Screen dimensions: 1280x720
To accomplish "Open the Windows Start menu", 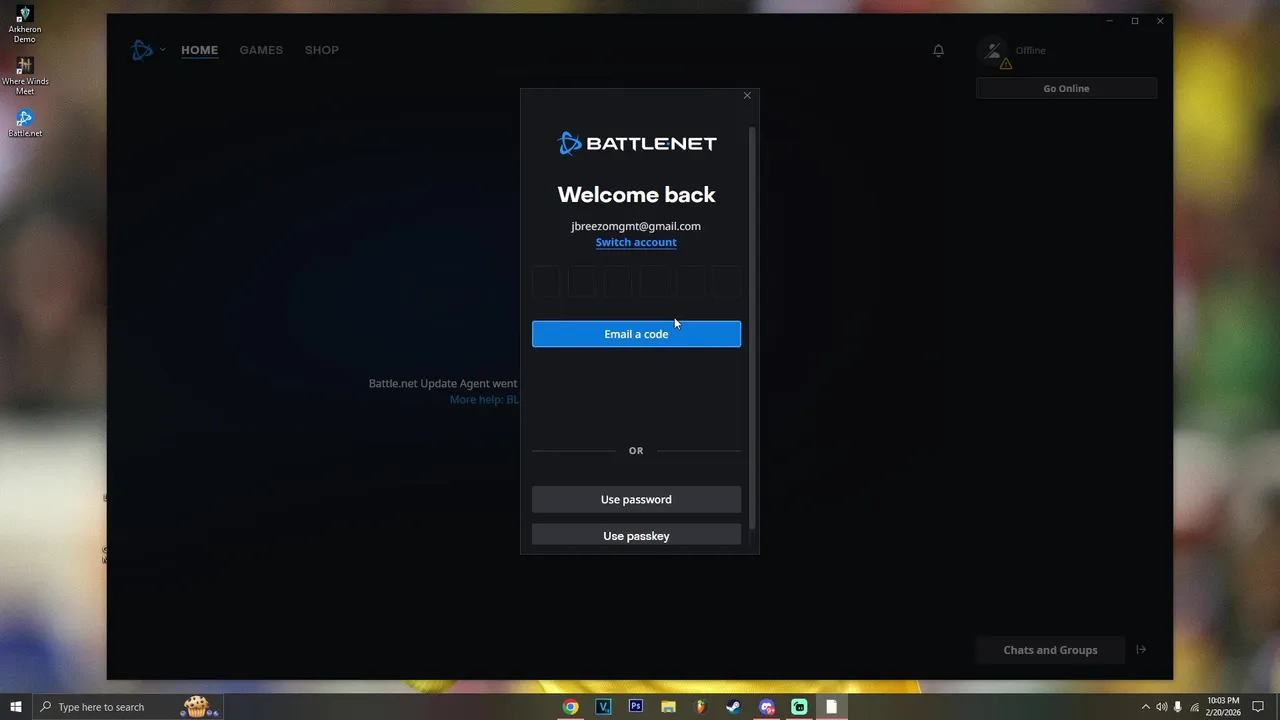I will [x=16, y=707].
